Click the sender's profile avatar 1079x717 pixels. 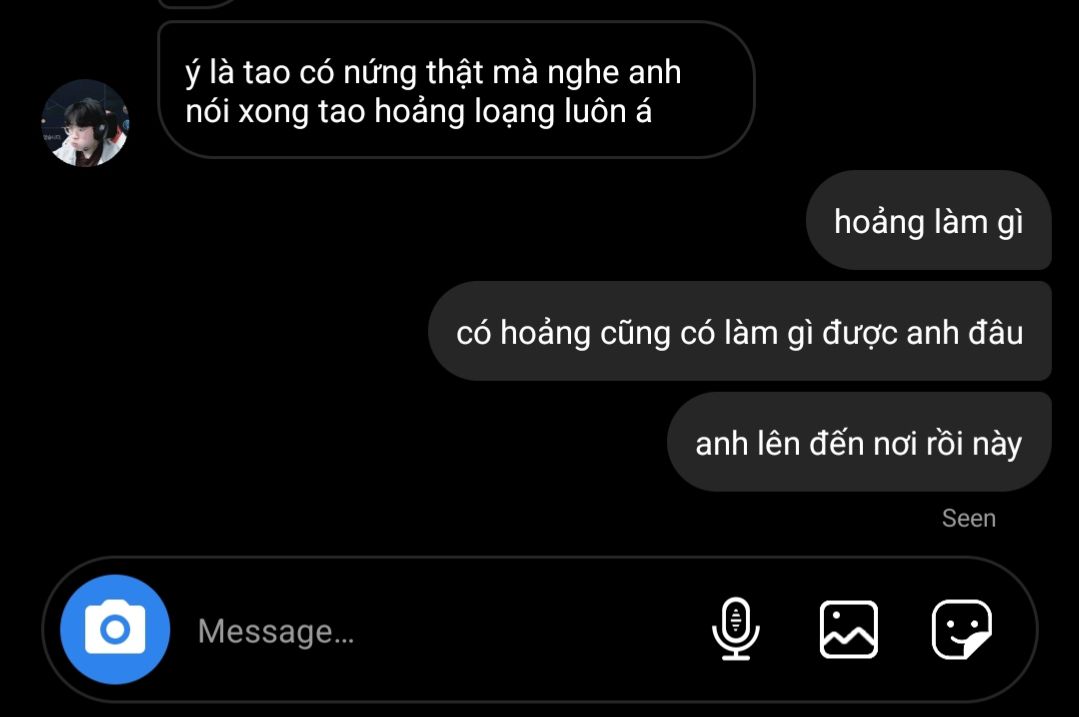(x=85, y=122)
